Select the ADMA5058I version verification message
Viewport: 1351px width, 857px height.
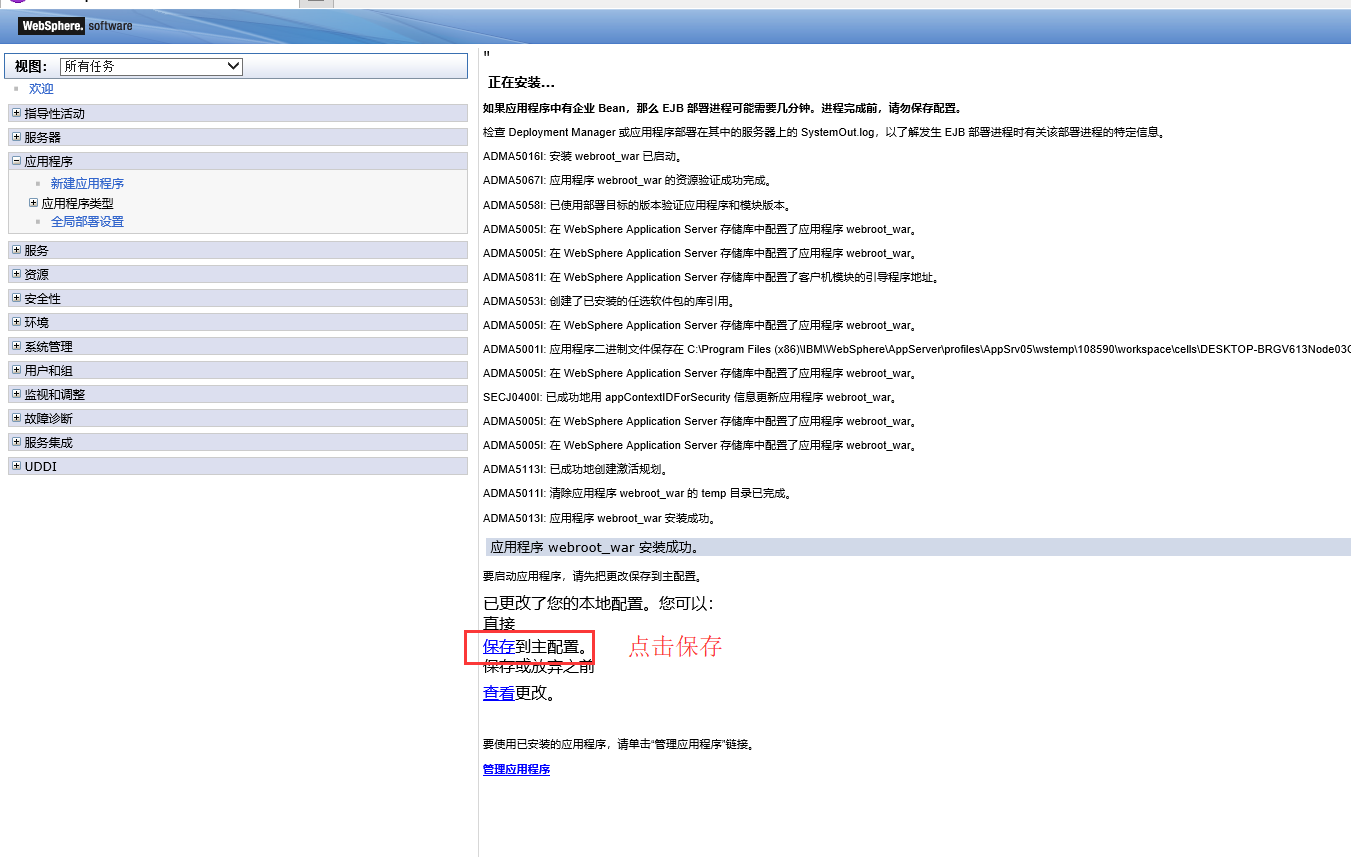[x=638, y=206]
